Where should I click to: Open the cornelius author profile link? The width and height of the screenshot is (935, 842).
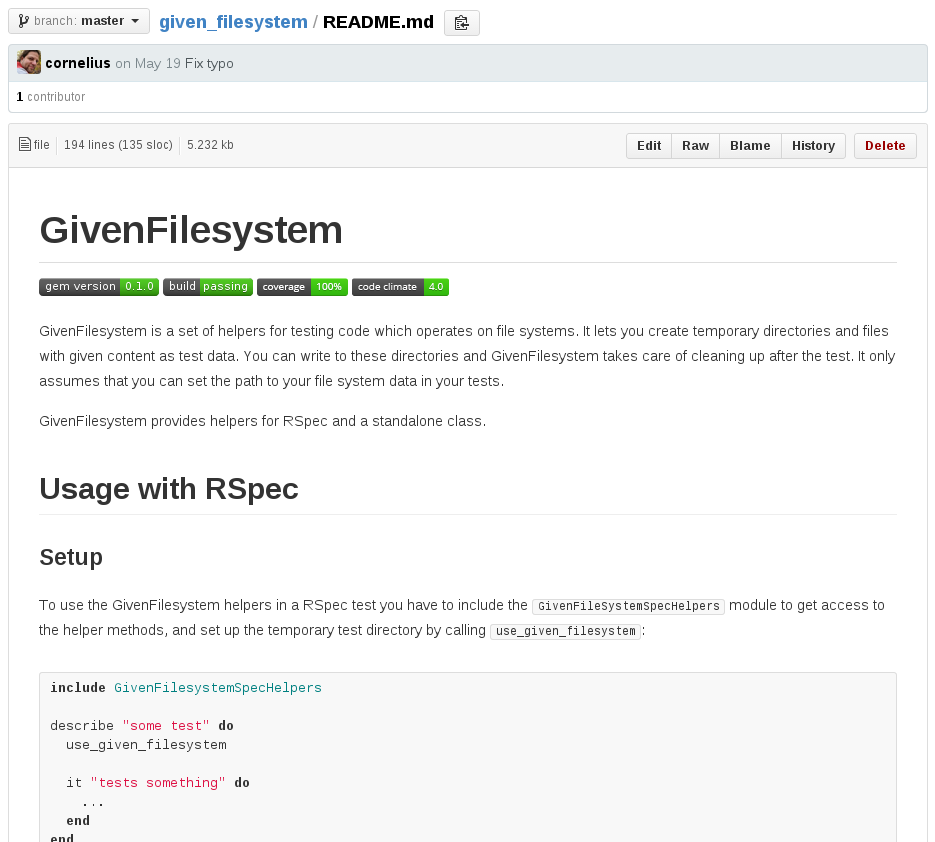(x=78, y=63)
